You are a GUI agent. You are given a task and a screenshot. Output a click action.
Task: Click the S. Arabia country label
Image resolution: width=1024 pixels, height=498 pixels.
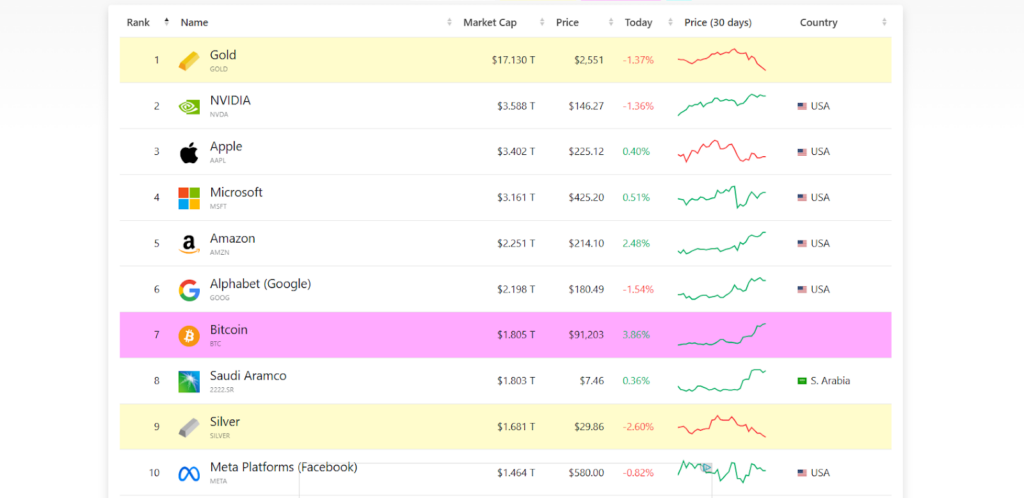pos(830,381)
